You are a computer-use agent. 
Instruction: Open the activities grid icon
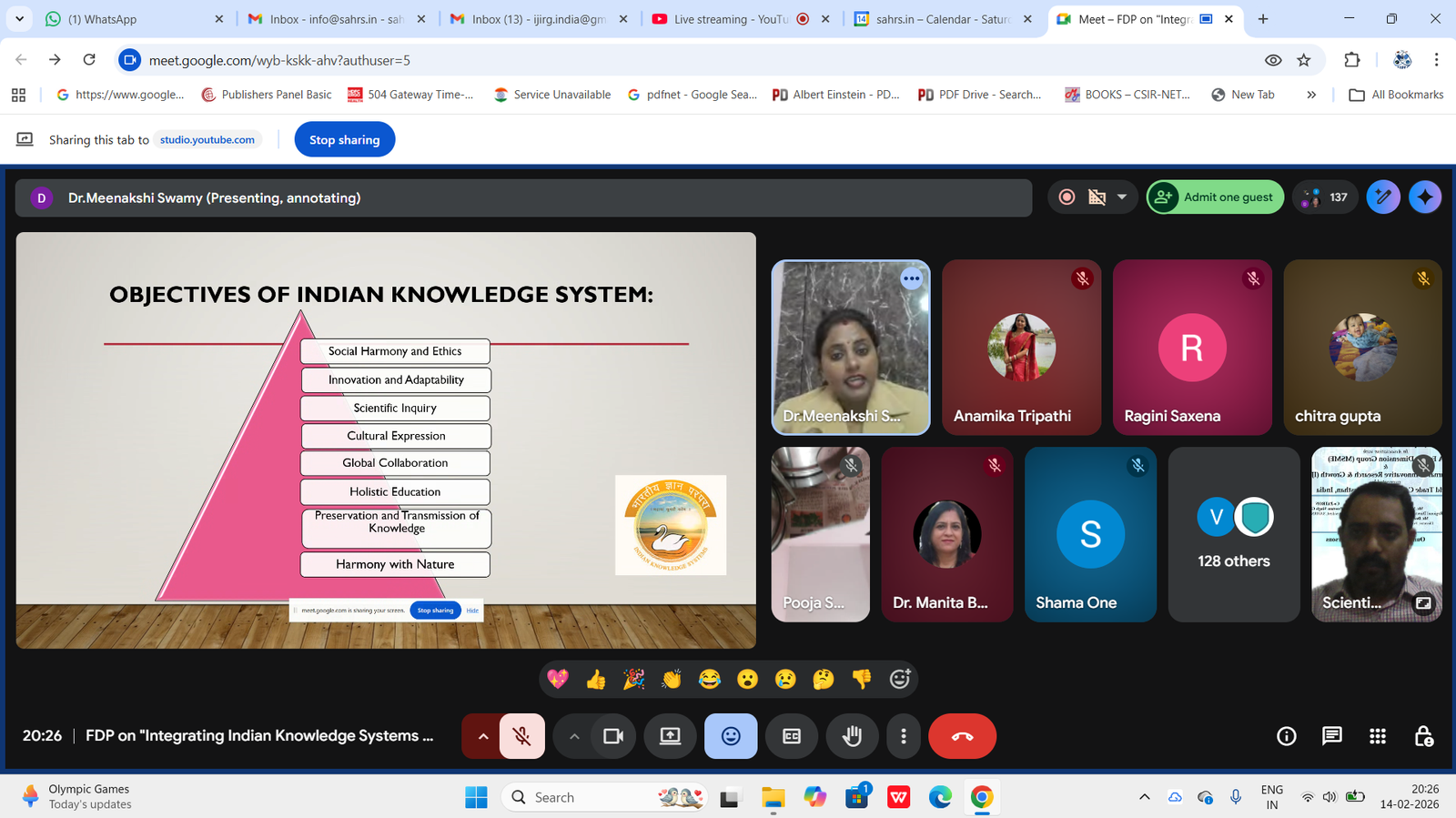pyautogui.click(x=1378, y=736)
